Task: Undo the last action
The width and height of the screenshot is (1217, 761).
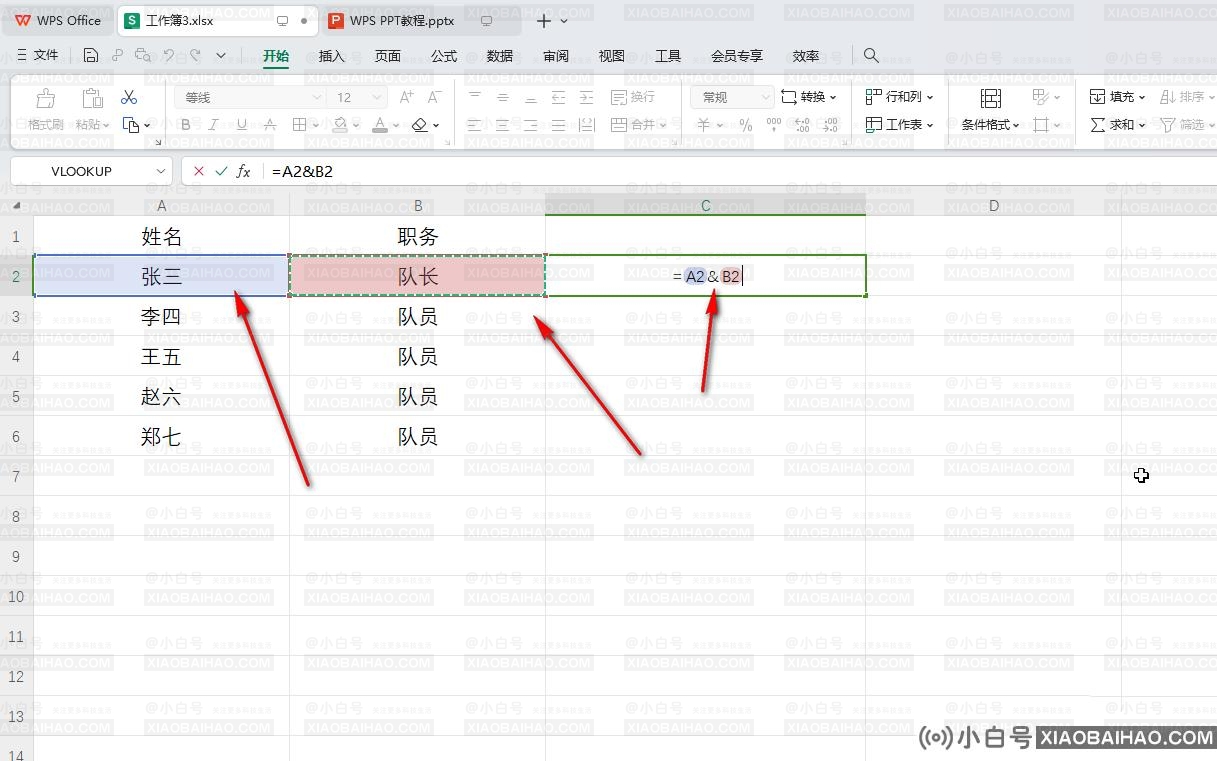Action: 169,56
